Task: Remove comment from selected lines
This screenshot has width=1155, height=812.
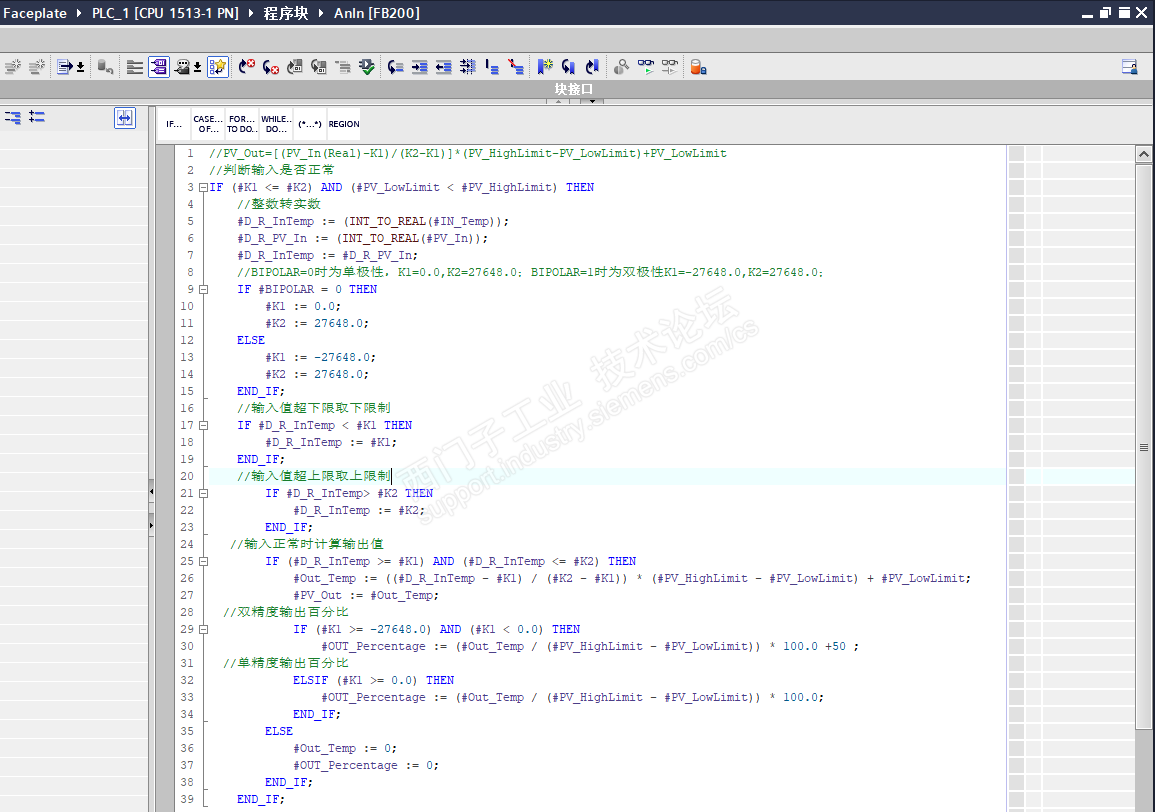Action: tap(516, 67)
